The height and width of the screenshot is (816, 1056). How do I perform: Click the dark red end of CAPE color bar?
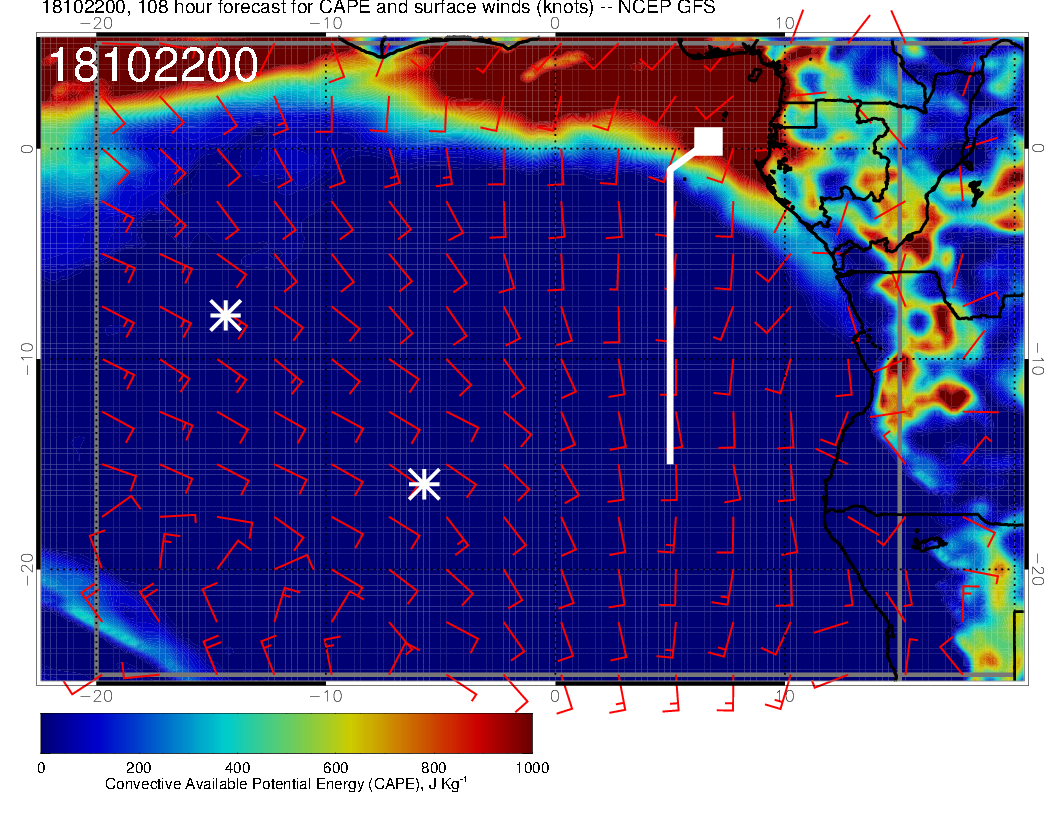tap(523, 733)
